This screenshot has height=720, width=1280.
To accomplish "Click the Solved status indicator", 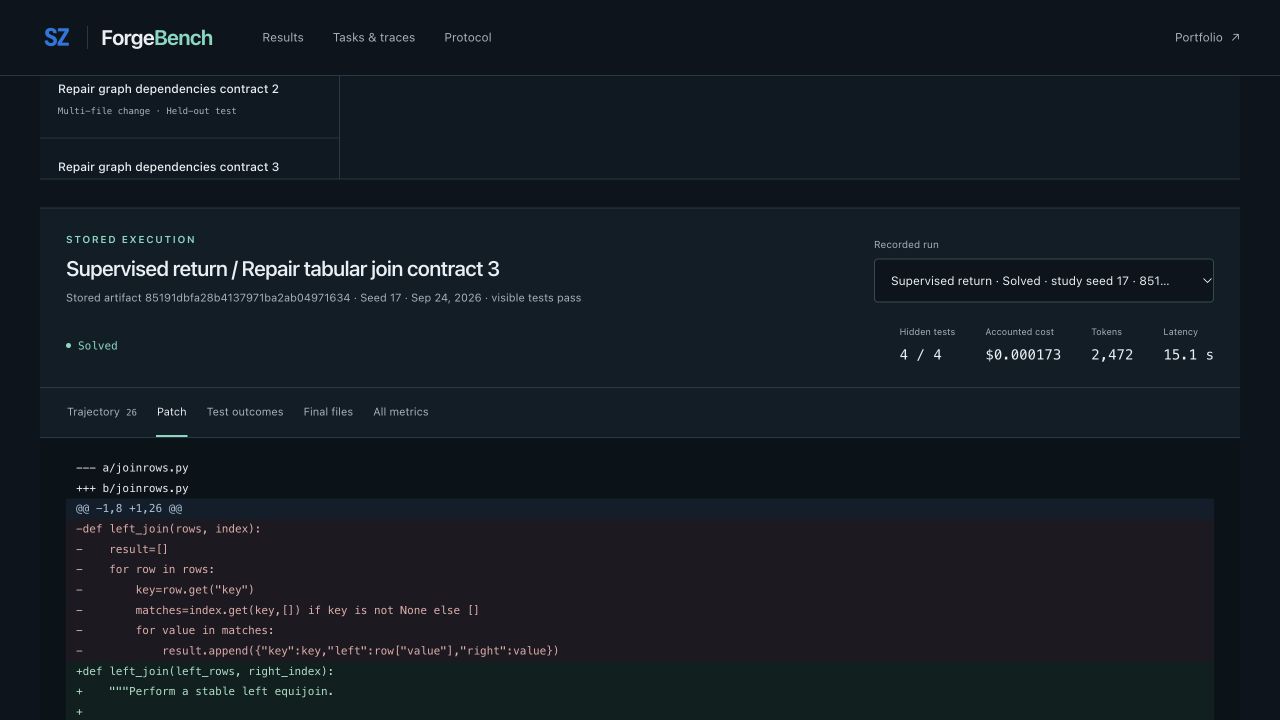I will (x=92, y=346).
